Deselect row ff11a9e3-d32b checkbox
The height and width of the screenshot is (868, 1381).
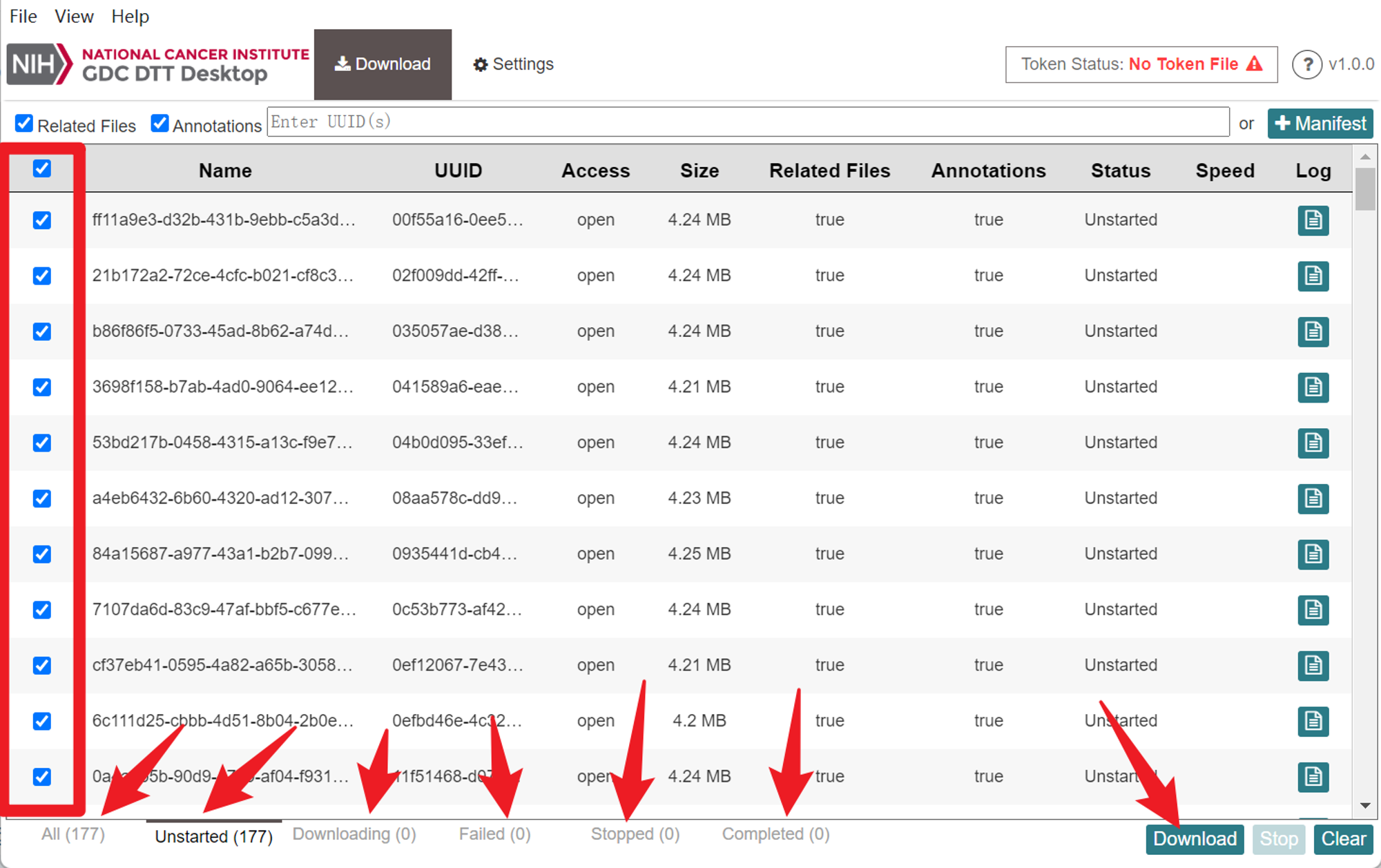(x=42, y=220)
